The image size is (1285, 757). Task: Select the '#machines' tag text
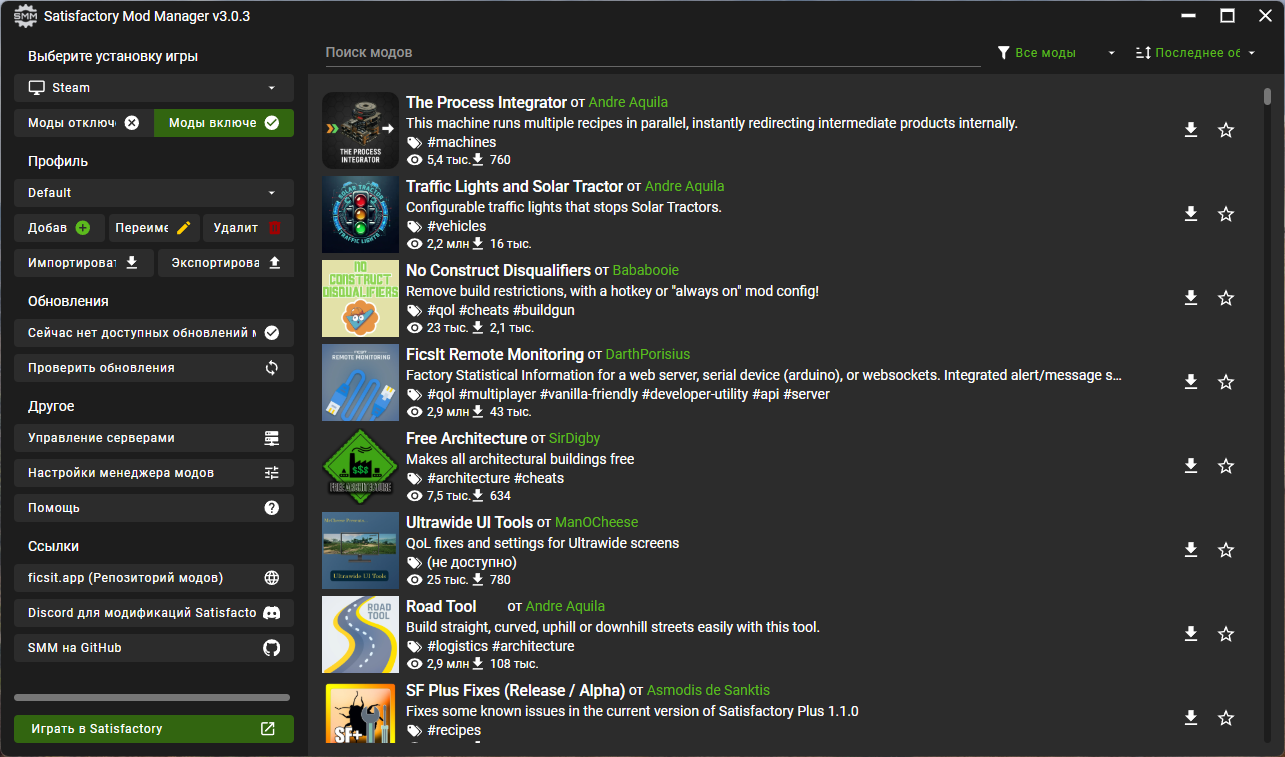coord(461,142)
